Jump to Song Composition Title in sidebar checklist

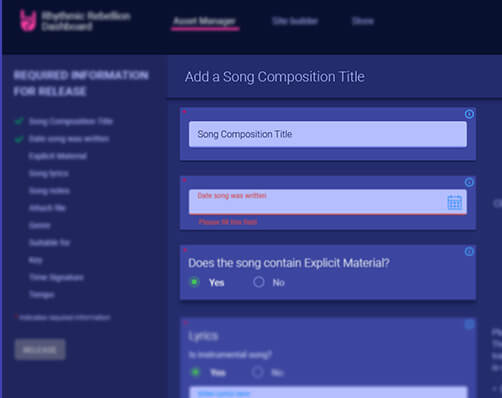pos(71,121)
